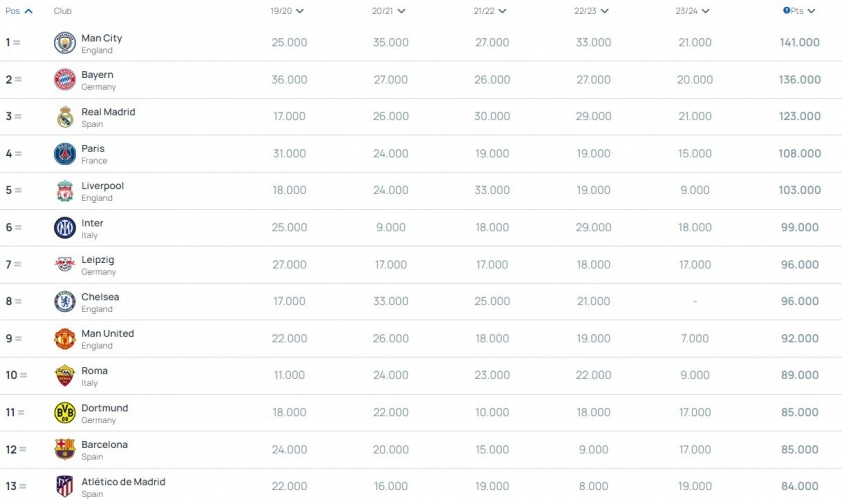The width and height of the screenshot is (842, 499).
Task: Sort by the Pts column chevron
Action: tap(811, 11)
